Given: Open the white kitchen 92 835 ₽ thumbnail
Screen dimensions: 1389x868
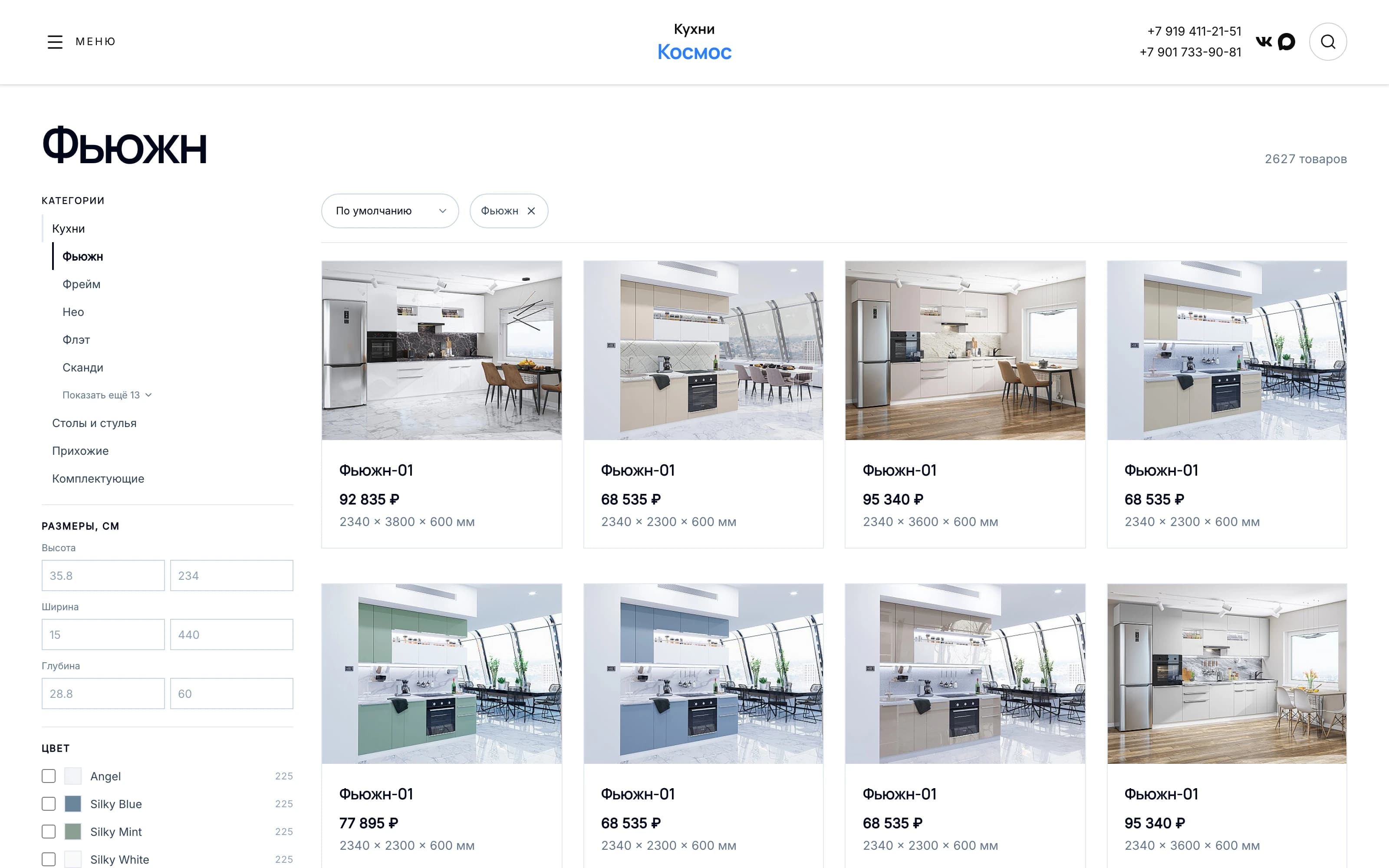Looking at the screenshot, I should point(441,351).
